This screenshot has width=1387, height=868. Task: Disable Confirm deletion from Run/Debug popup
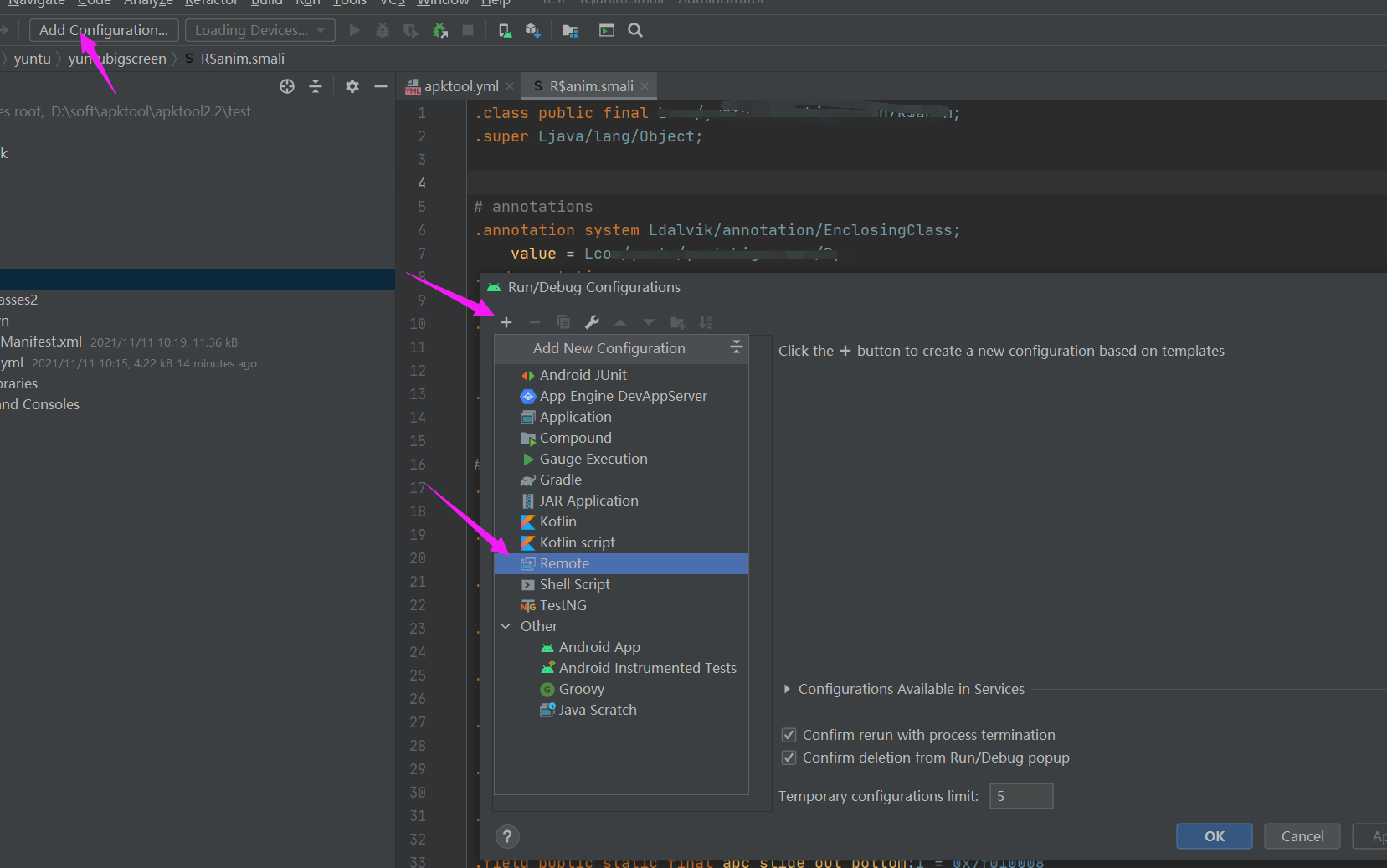click(789, 758)
